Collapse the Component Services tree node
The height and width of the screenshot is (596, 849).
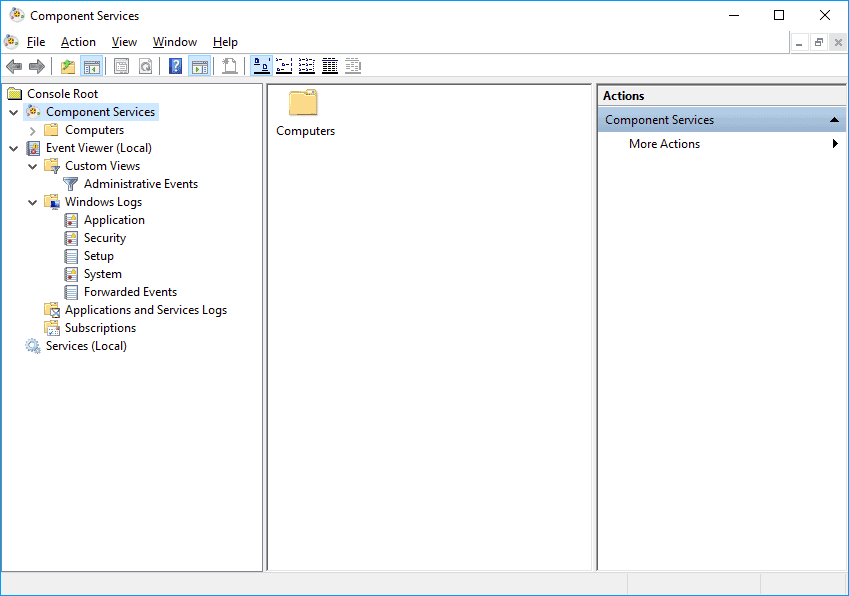tap(14, 112)
